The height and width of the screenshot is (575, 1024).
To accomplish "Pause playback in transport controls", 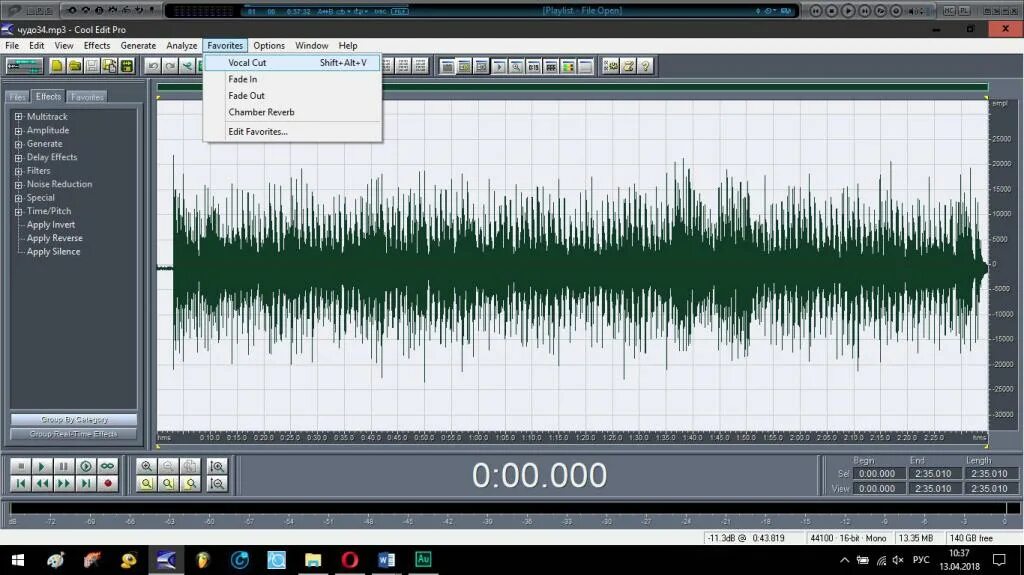I will tap(63, 466).
